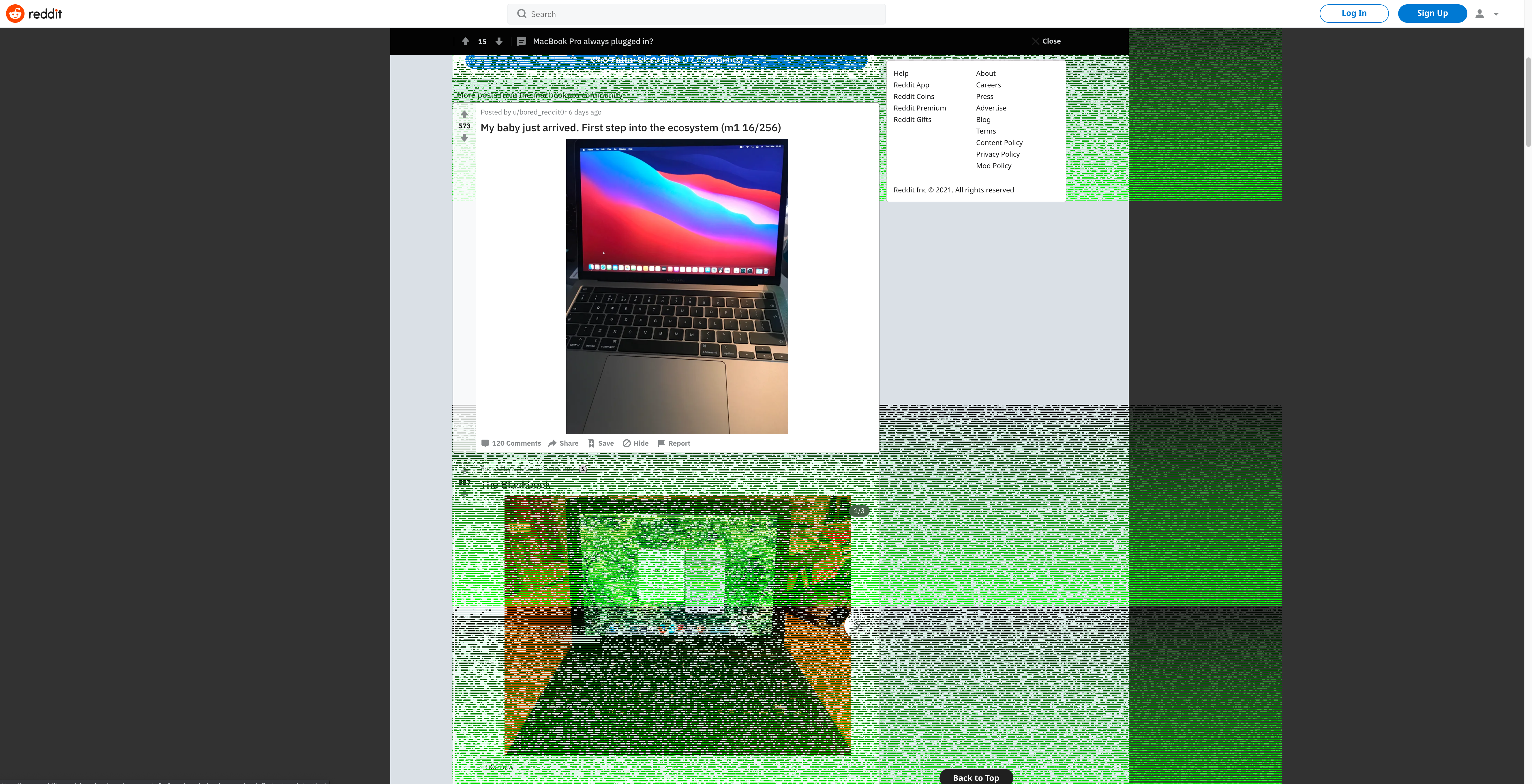Click the Back to Top button
This screenshot has height=784, width=1532.
click(975, 777)
